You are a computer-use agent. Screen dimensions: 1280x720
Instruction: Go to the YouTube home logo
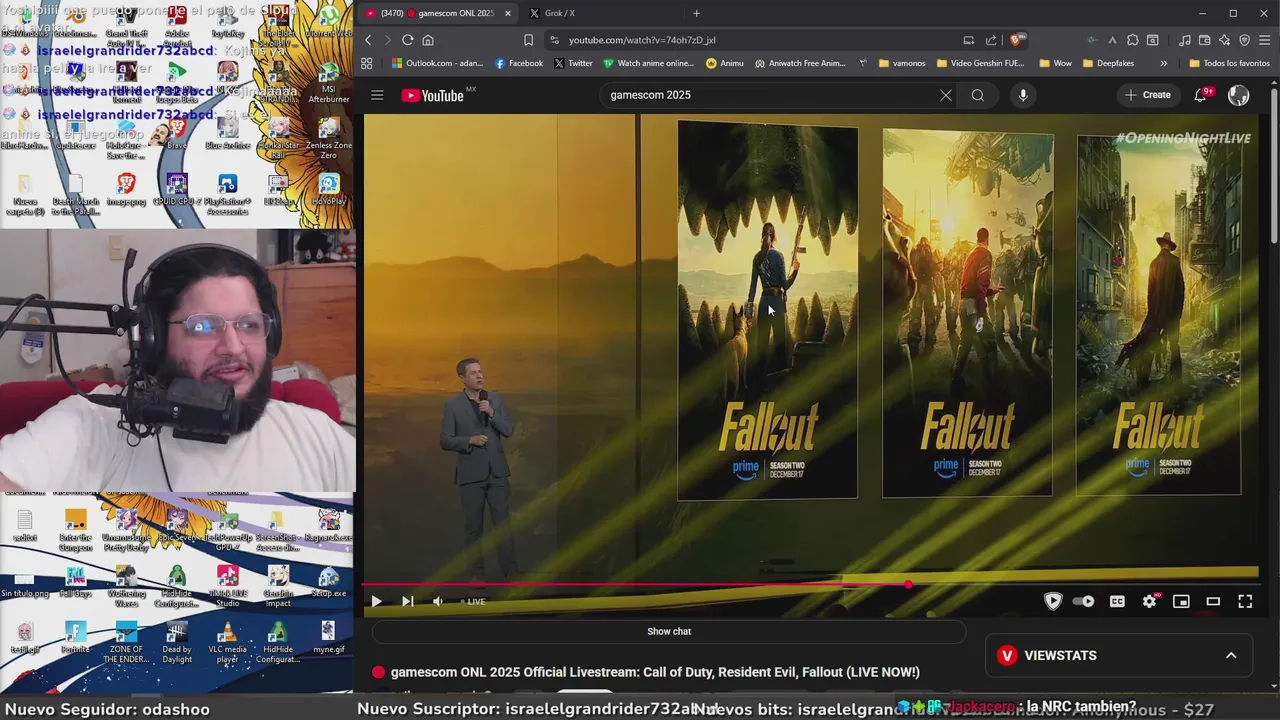tap(433, 95)
